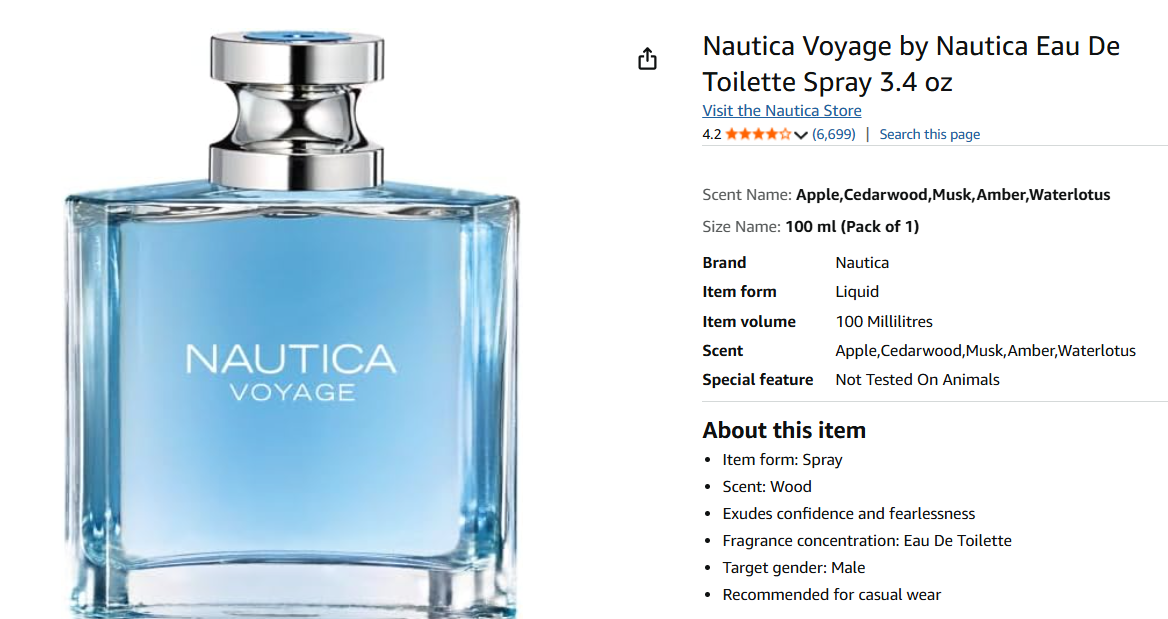Click the silver bottle cap in image
Viewport: 1168px width, 619px height.
pos(296,109)
